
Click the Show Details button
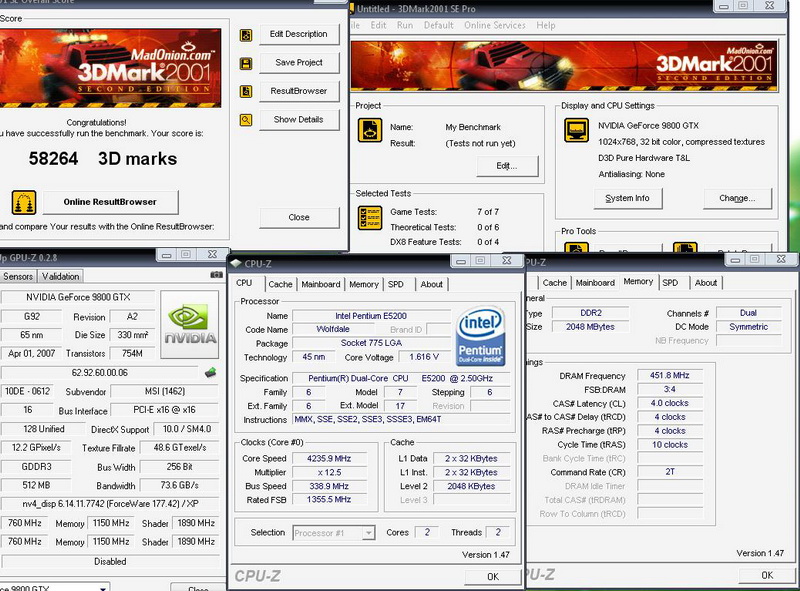pyautogui.click(x=299, y=119)
